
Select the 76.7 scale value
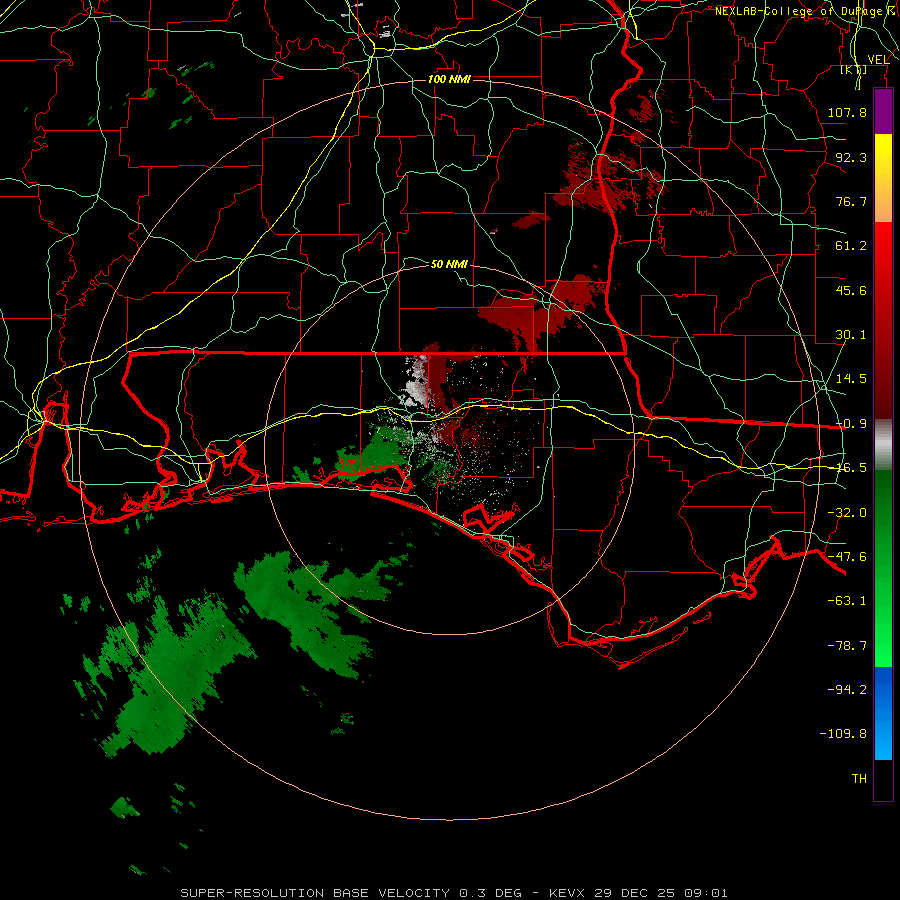tap(851, 201)
